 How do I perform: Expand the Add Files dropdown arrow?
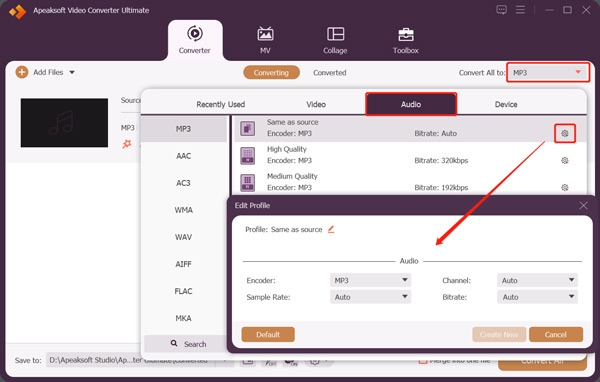click(x=72, y=72)
